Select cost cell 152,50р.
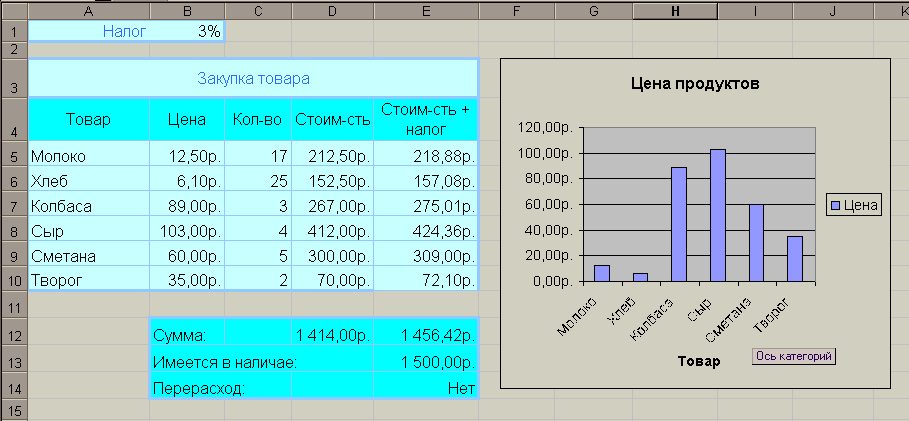Image resolution: width=909 pixels, height=421 pixels. [x=332, y=181]
